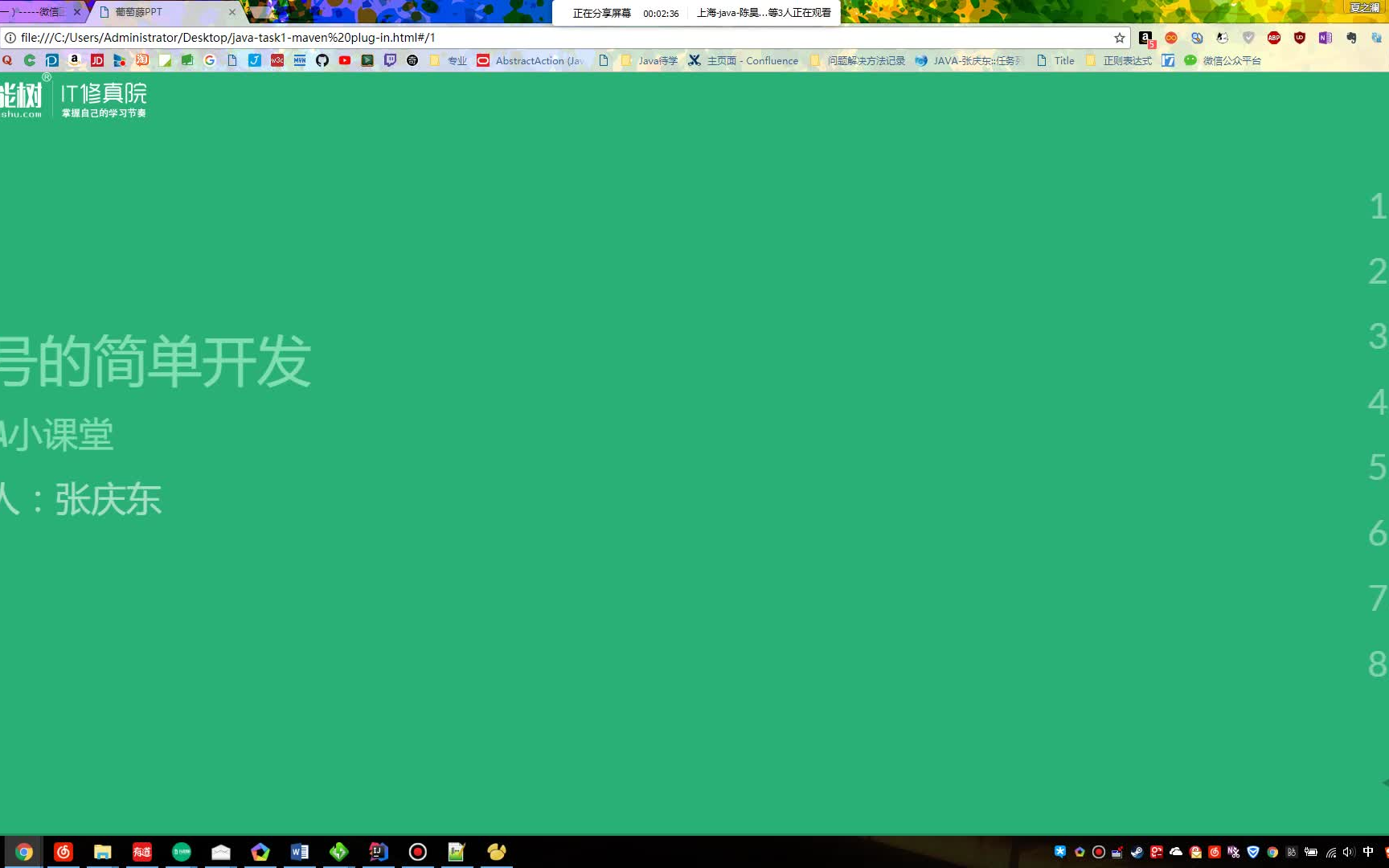Open the Title bookmark

(1055, 60)
